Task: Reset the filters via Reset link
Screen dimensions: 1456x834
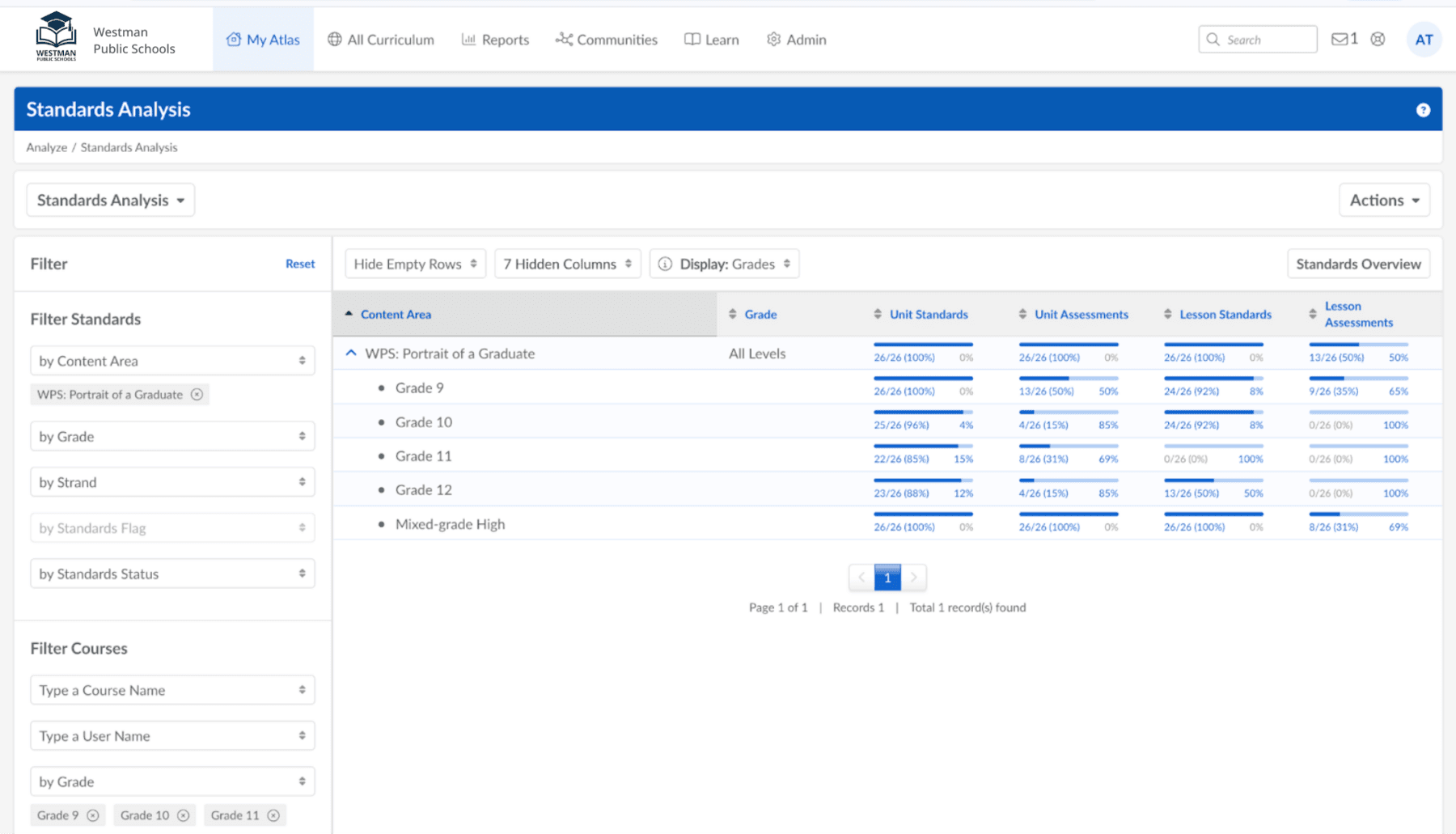Action: (x=299, y=264)
